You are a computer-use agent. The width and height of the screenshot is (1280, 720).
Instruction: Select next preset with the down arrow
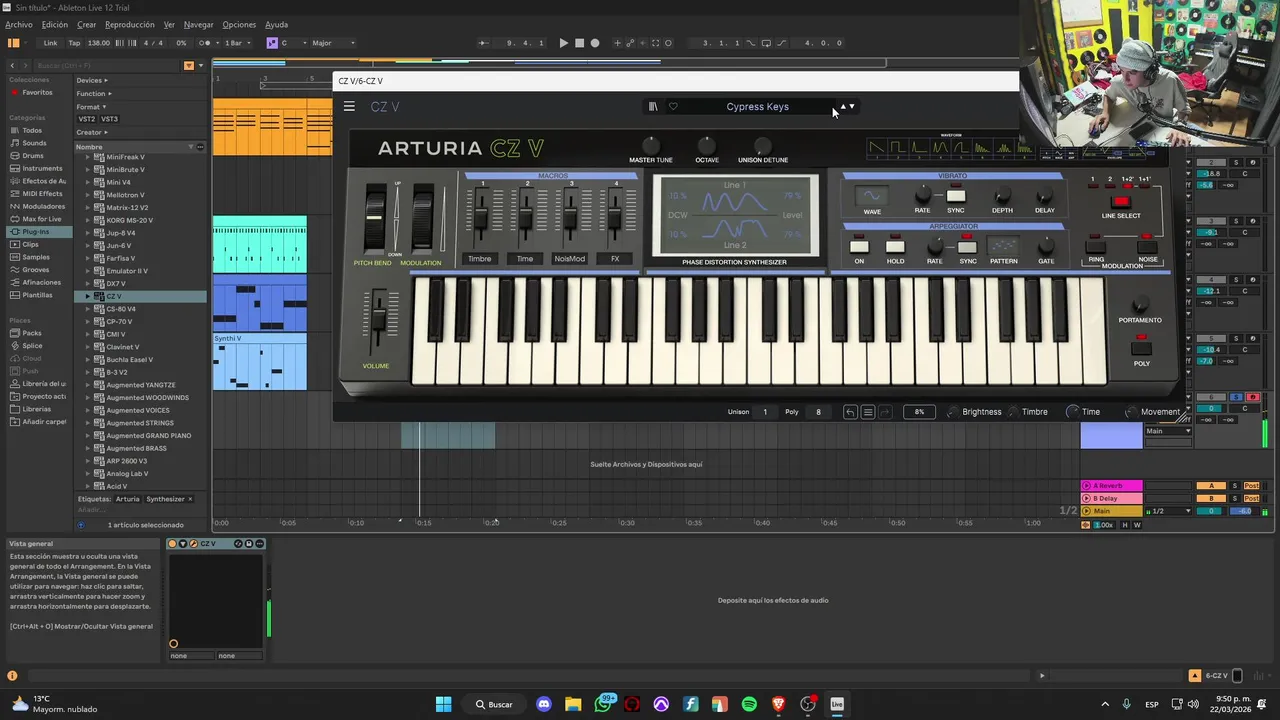852,106
